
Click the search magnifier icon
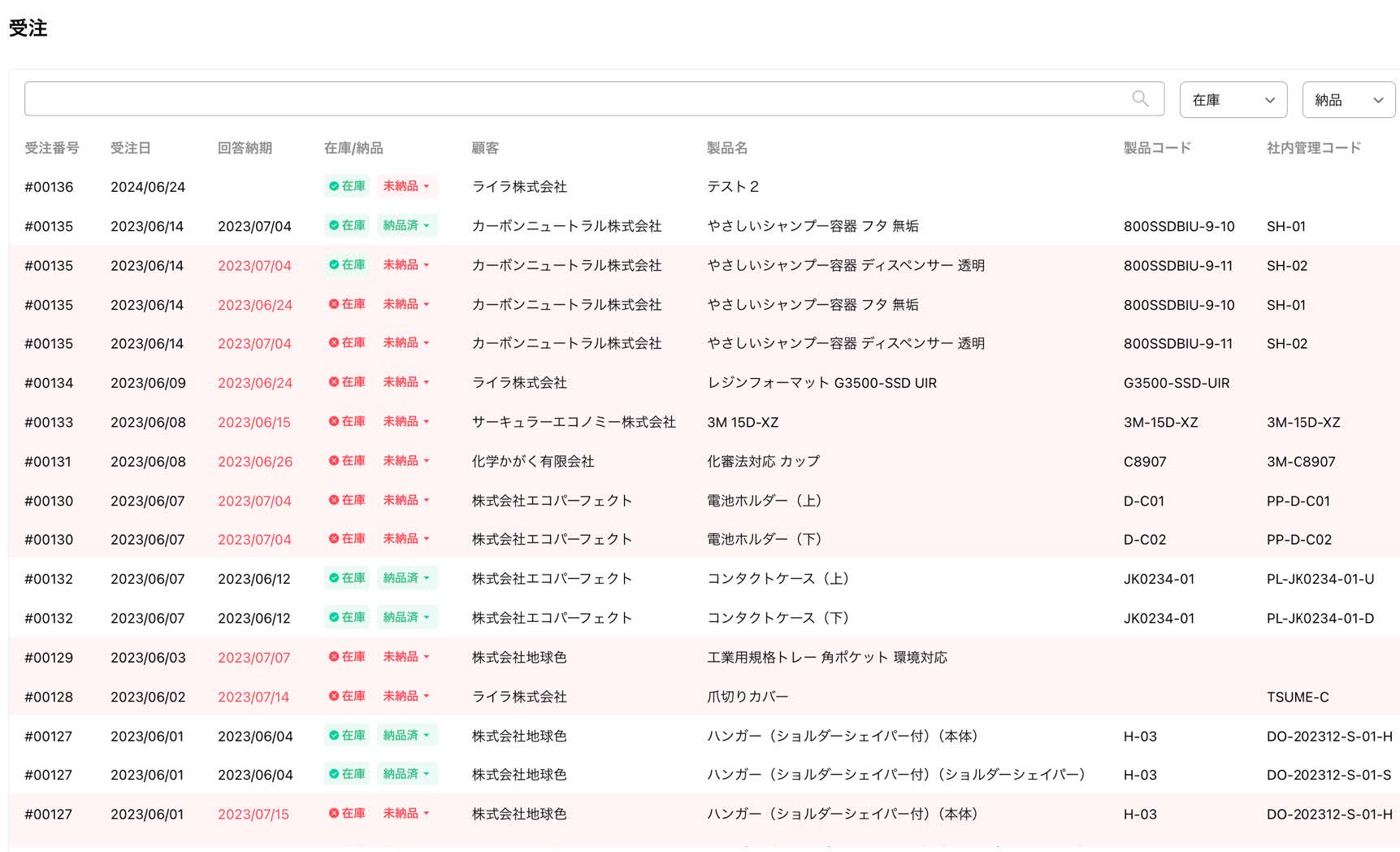[x=1140, y=98]
